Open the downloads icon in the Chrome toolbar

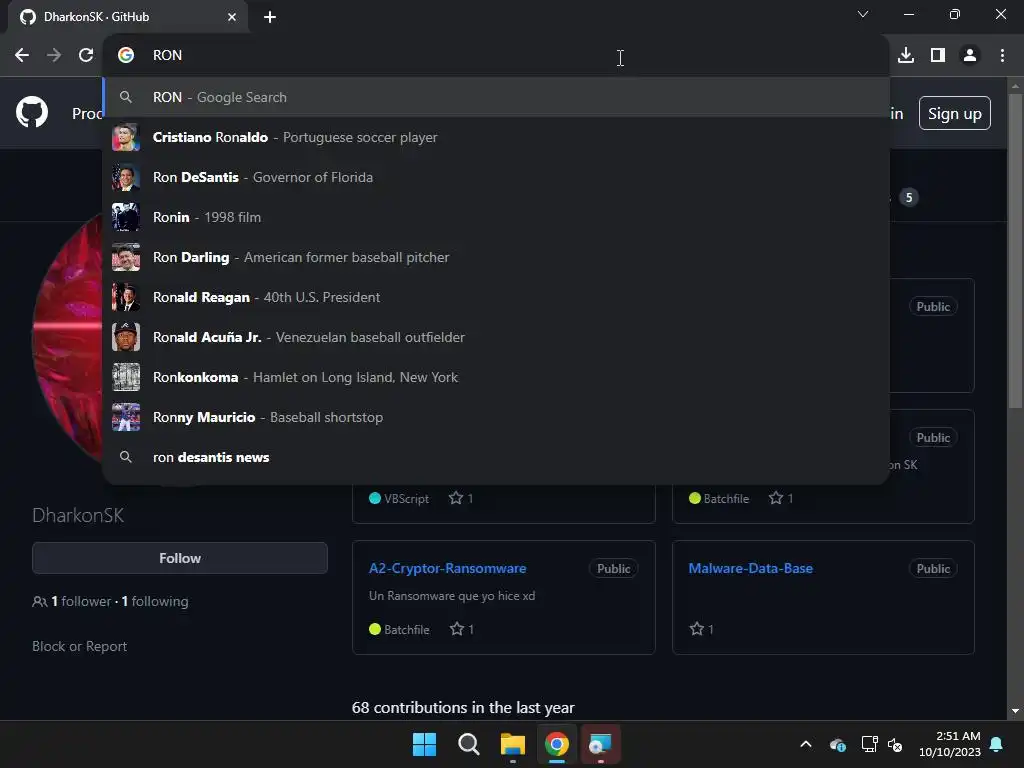906,56
